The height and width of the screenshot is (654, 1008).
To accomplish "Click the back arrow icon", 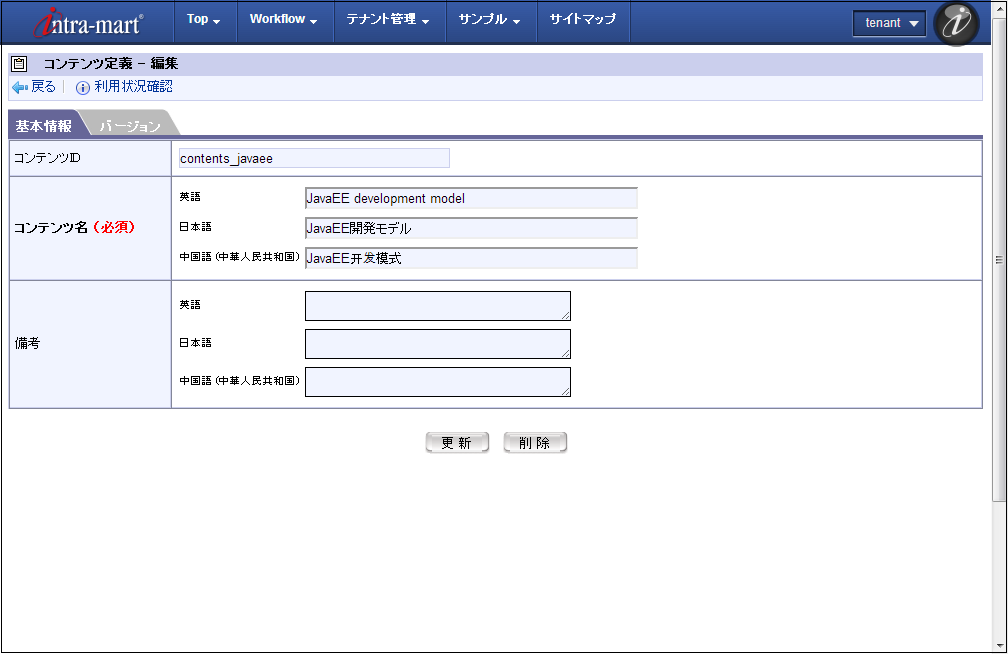I will coord(20,87).
